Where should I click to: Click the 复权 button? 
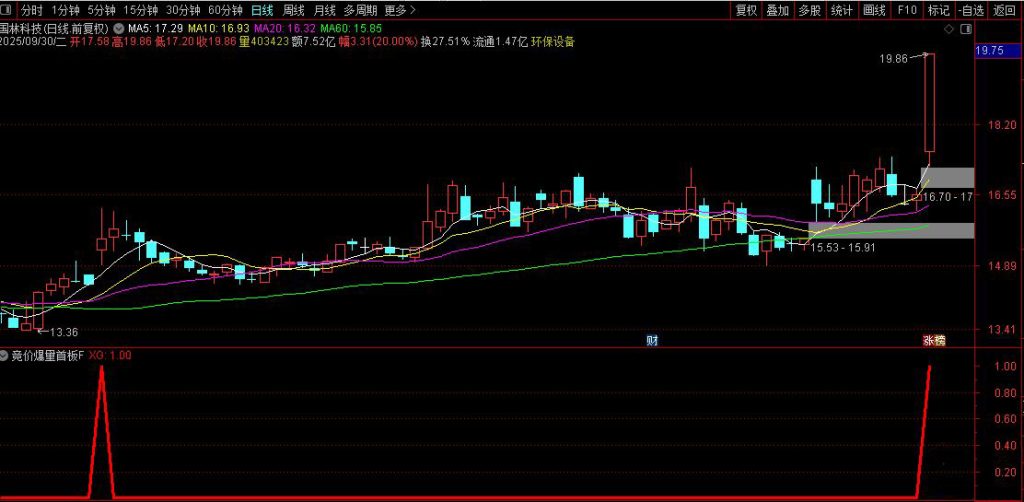746,10
